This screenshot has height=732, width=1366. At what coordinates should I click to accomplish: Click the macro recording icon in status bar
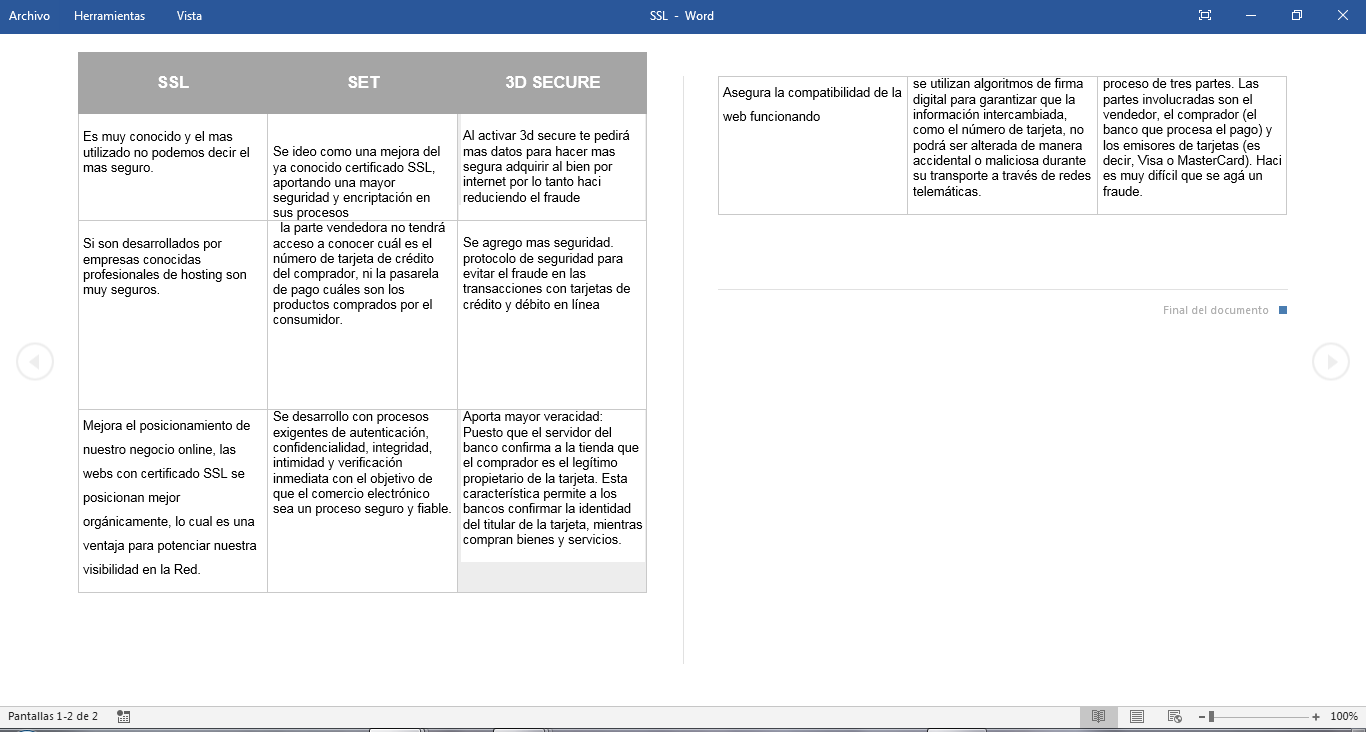pos(124,716)
